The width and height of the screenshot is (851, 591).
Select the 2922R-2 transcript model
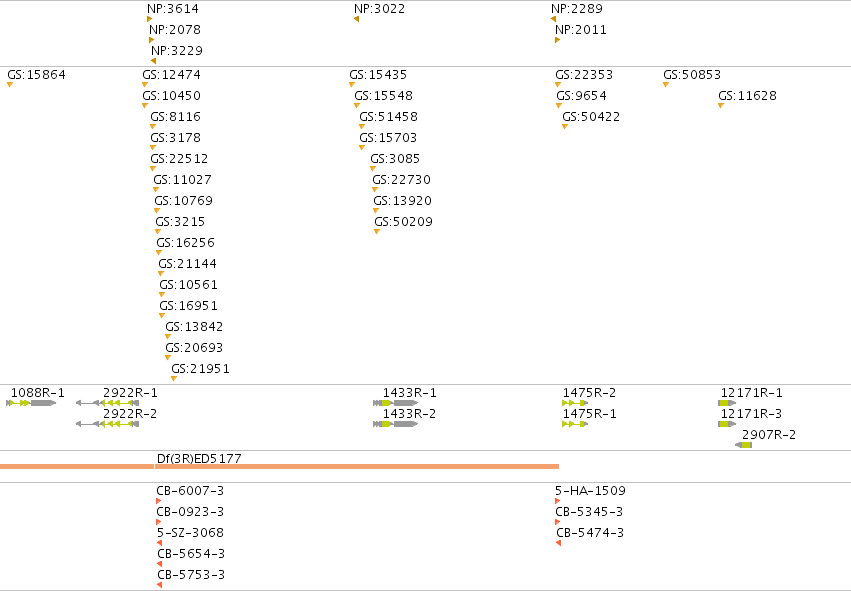point(107,424)
